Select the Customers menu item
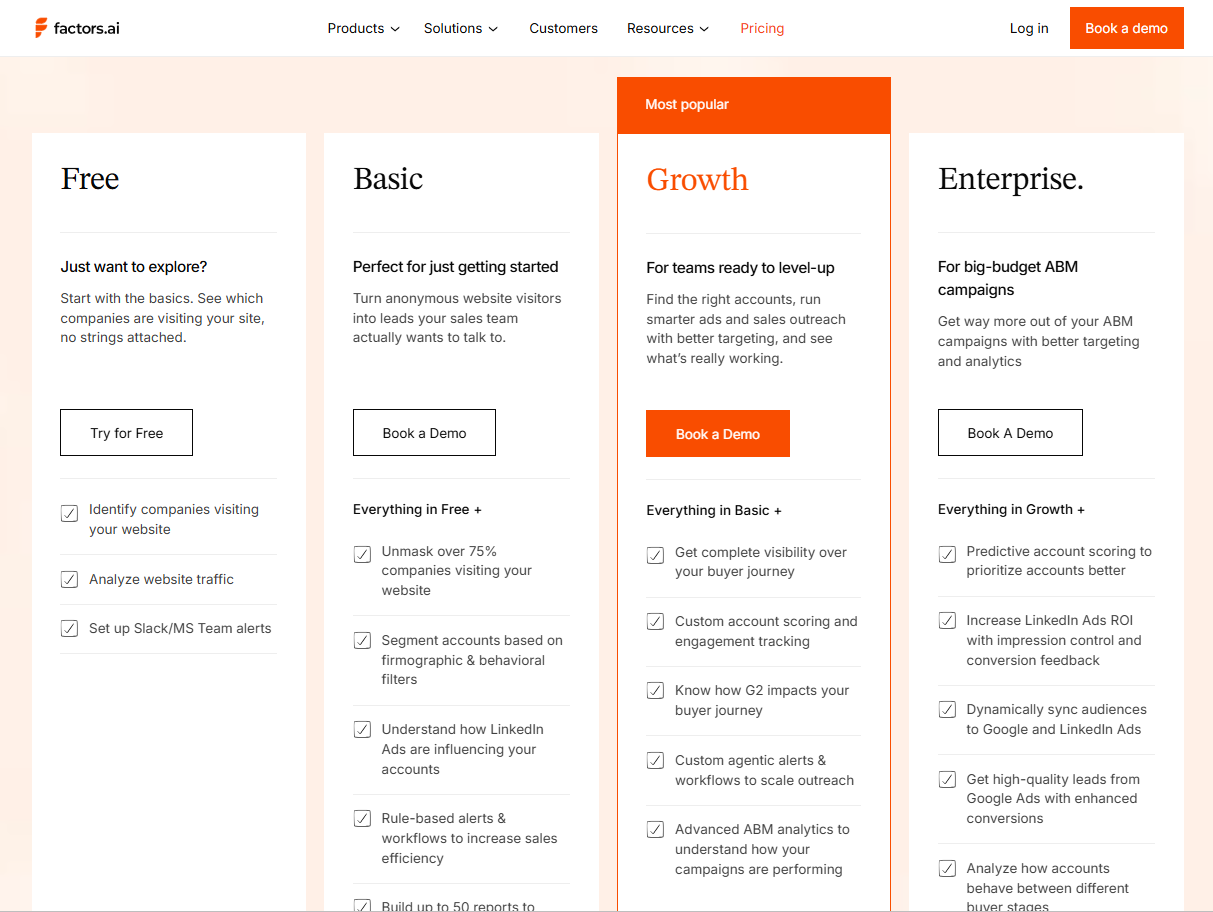This screenshot has height=912, width=1213. 563,28
